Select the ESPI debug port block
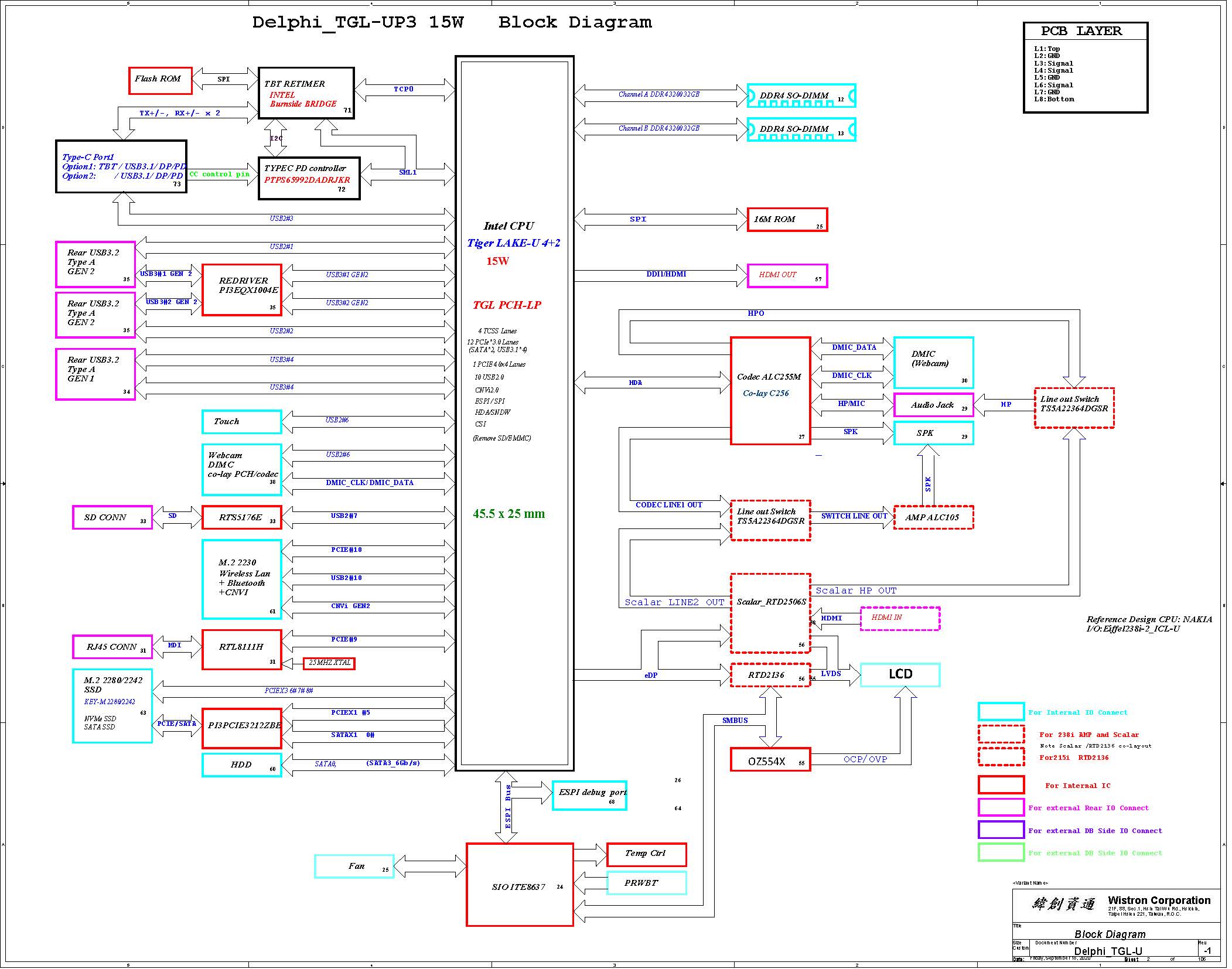This screenshot has width=1232, height=969. tap(589, 796)
